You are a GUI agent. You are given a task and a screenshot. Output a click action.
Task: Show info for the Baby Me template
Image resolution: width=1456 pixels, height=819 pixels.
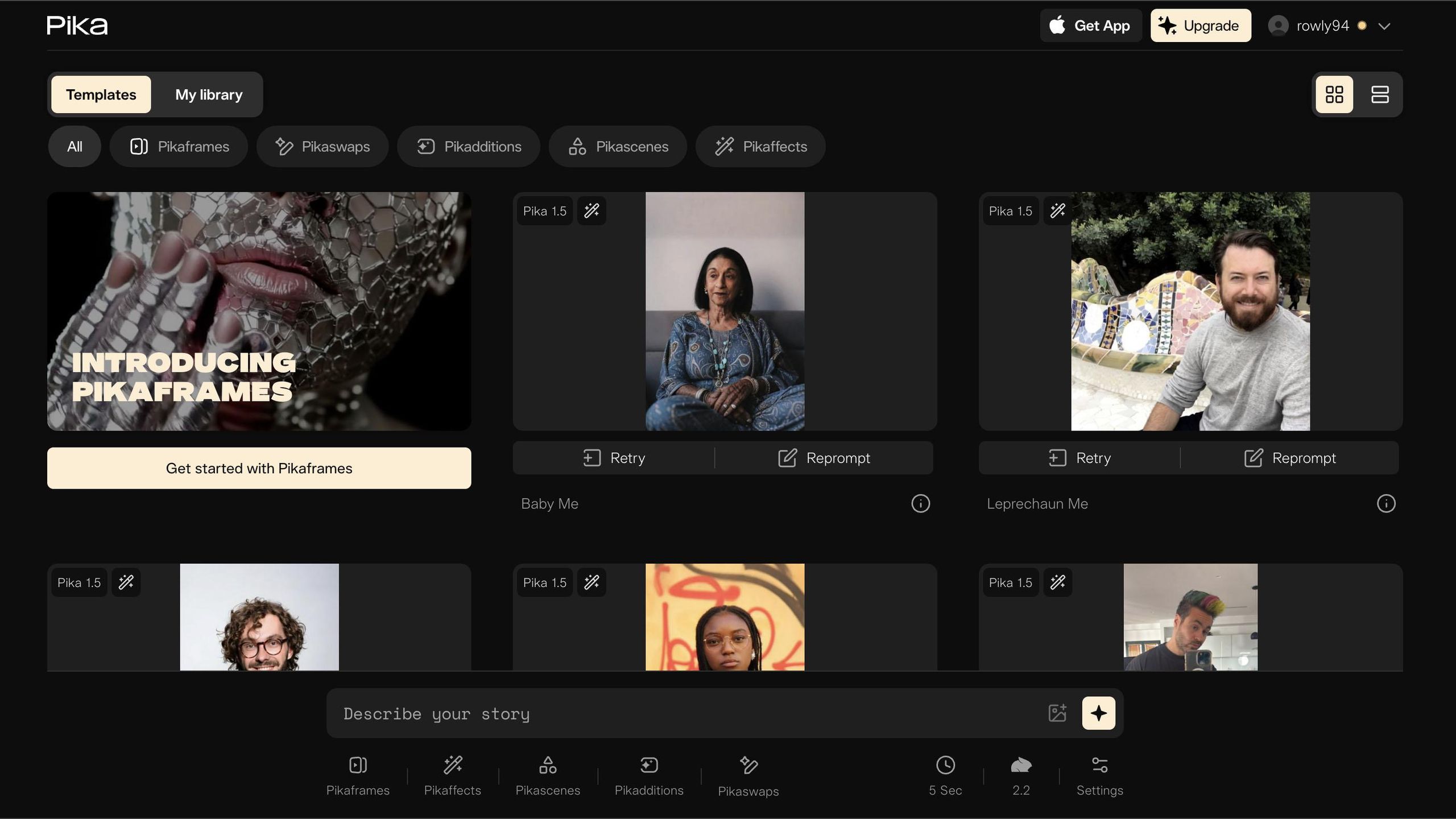pos(920,503)
